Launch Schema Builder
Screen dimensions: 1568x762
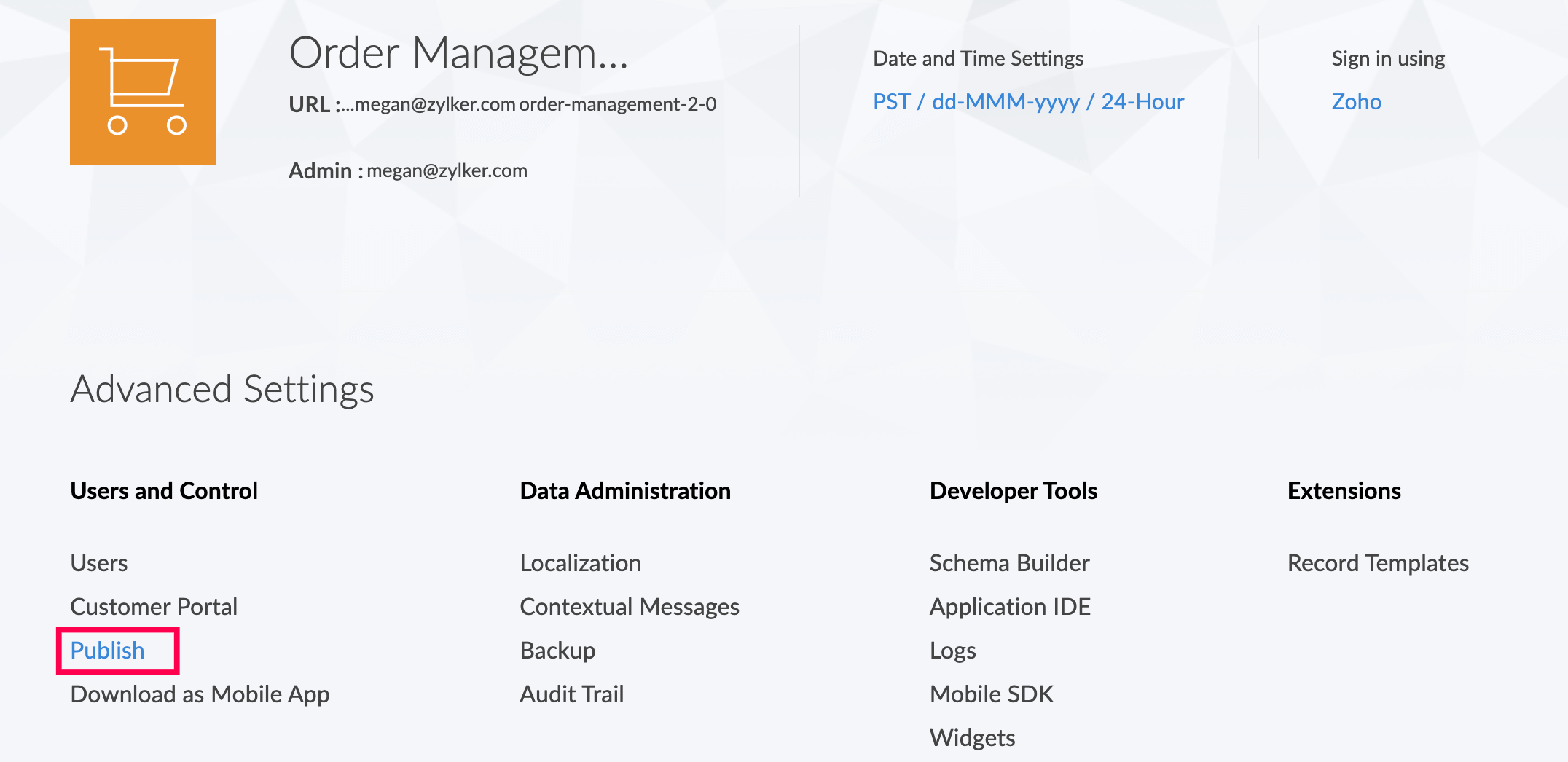pos(1009,563)
